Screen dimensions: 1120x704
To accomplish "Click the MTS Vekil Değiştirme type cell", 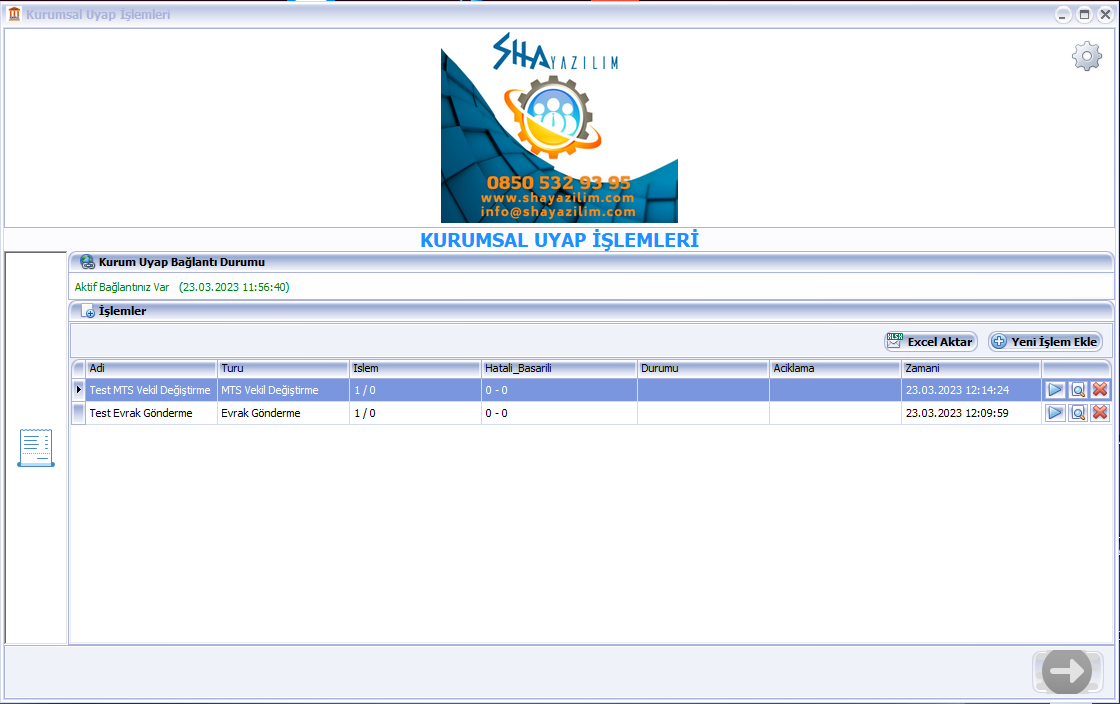I will (283, 390).
